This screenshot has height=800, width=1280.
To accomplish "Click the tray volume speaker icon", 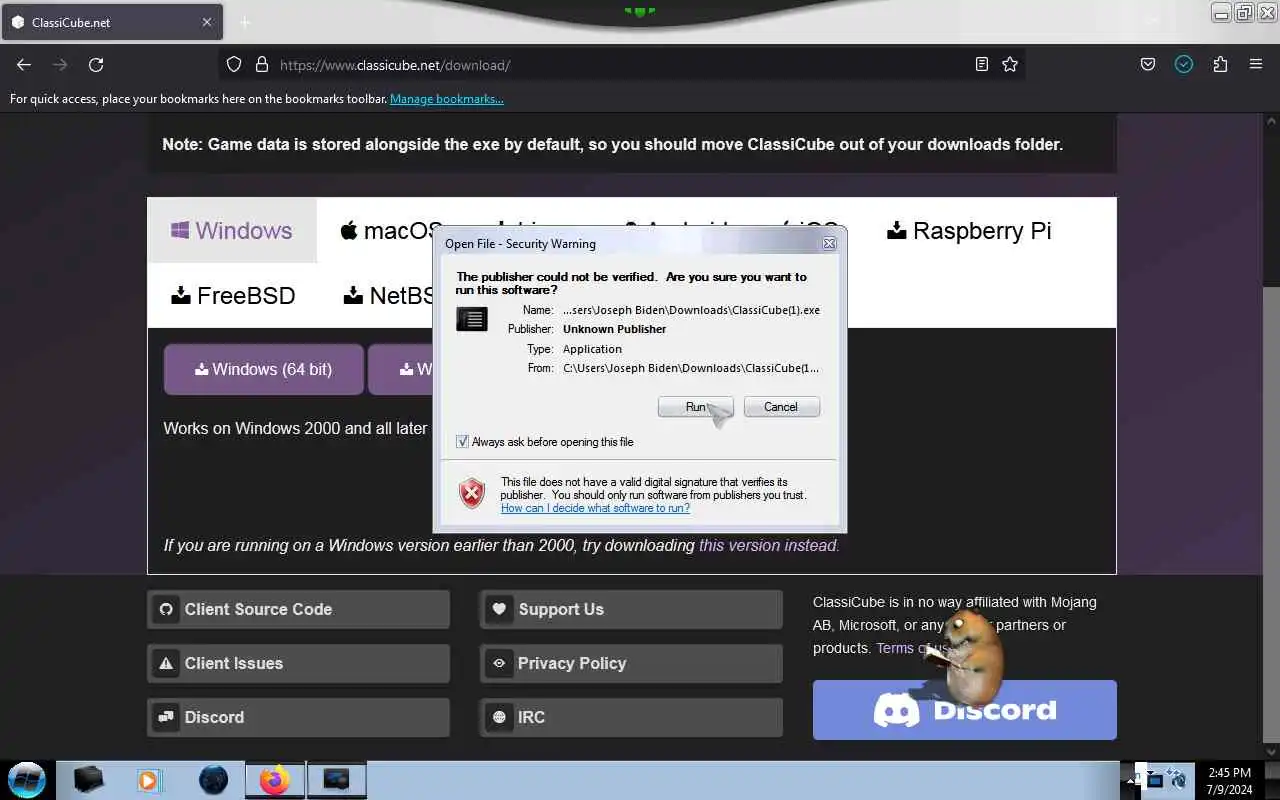I will [x=1178, y=780].
